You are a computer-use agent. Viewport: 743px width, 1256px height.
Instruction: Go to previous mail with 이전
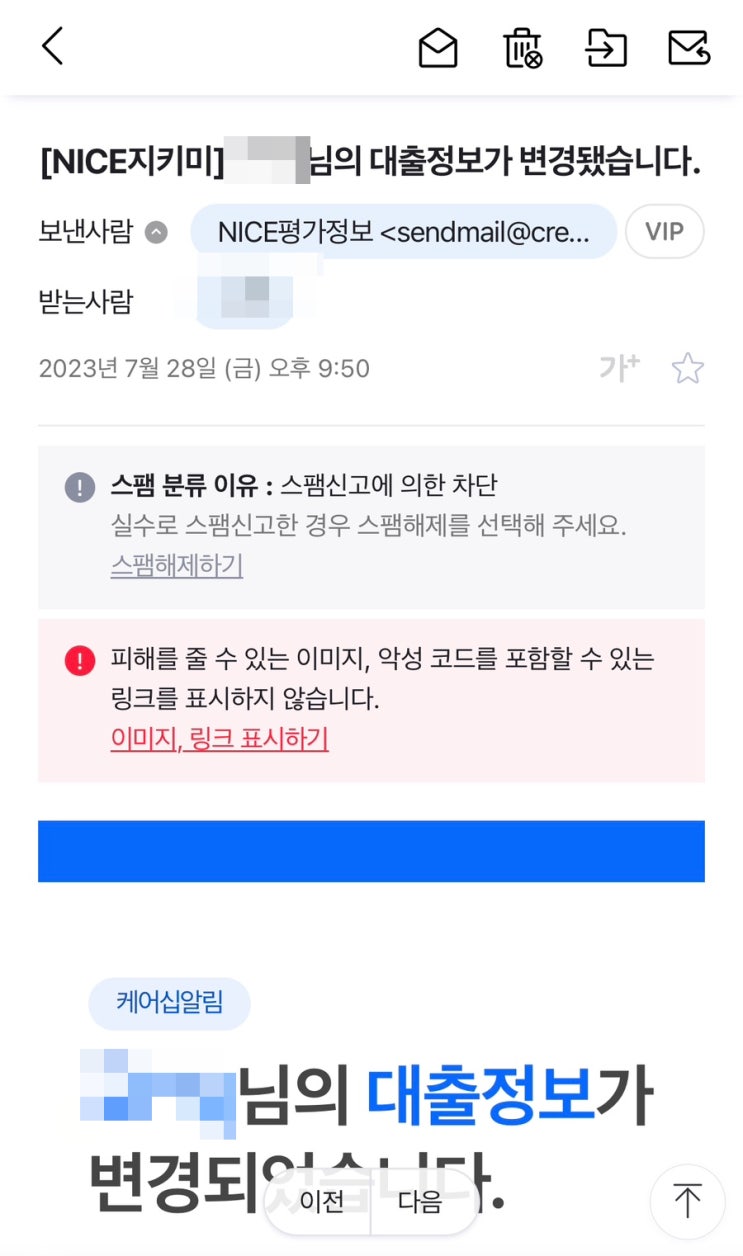pos(321,1201)
